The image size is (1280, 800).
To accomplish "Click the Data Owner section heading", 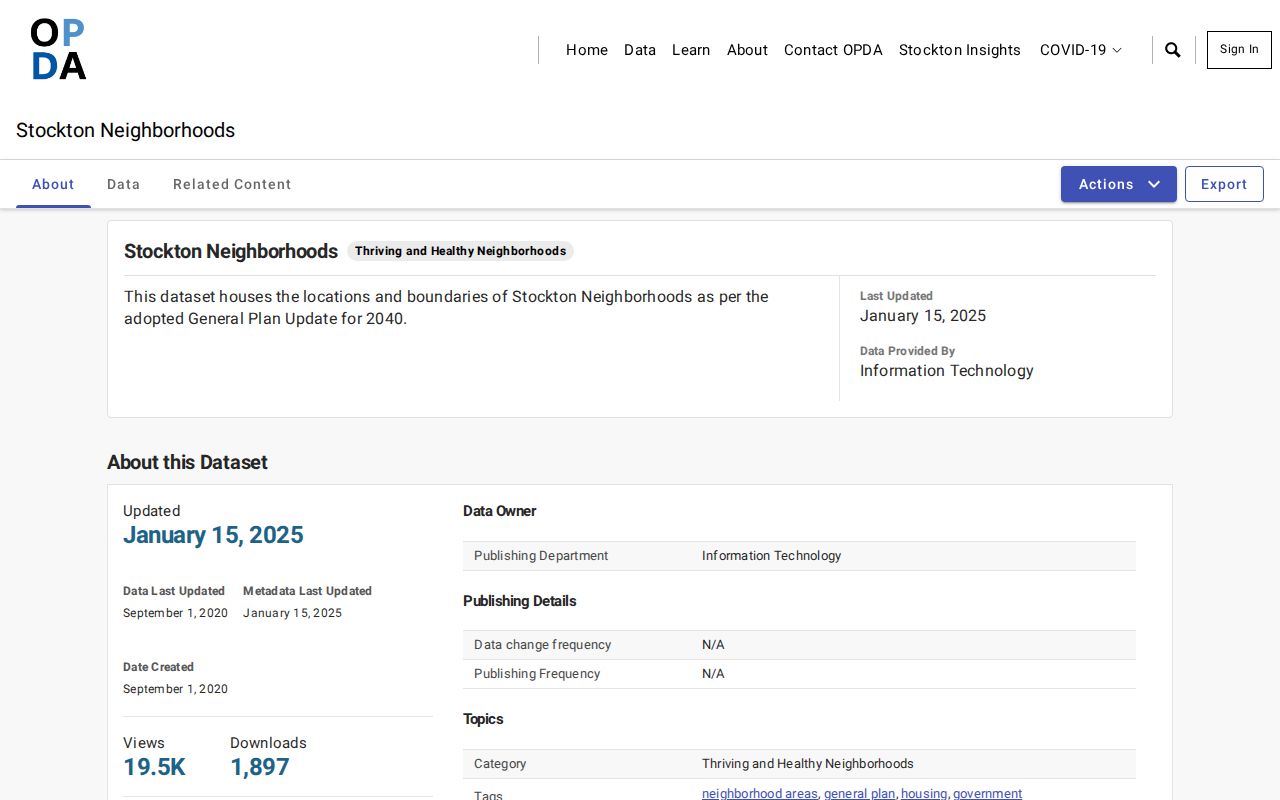I will point(500,511).
